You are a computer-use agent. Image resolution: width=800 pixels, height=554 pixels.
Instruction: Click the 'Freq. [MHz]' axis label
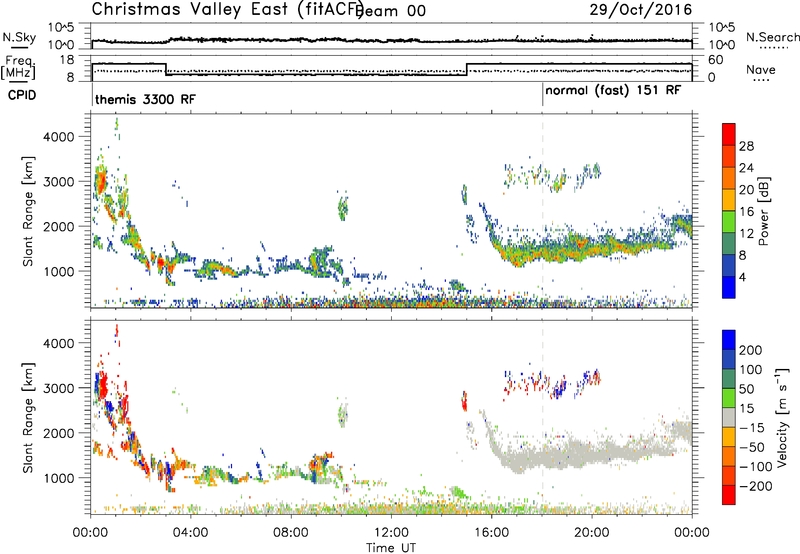tap(19, 67)
